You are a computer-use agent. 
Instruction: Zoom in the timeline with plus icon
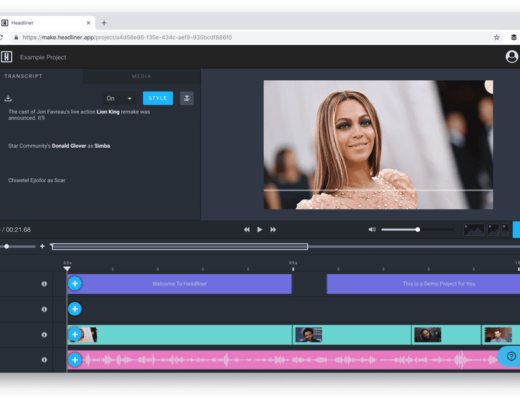(x=42, y=246)
